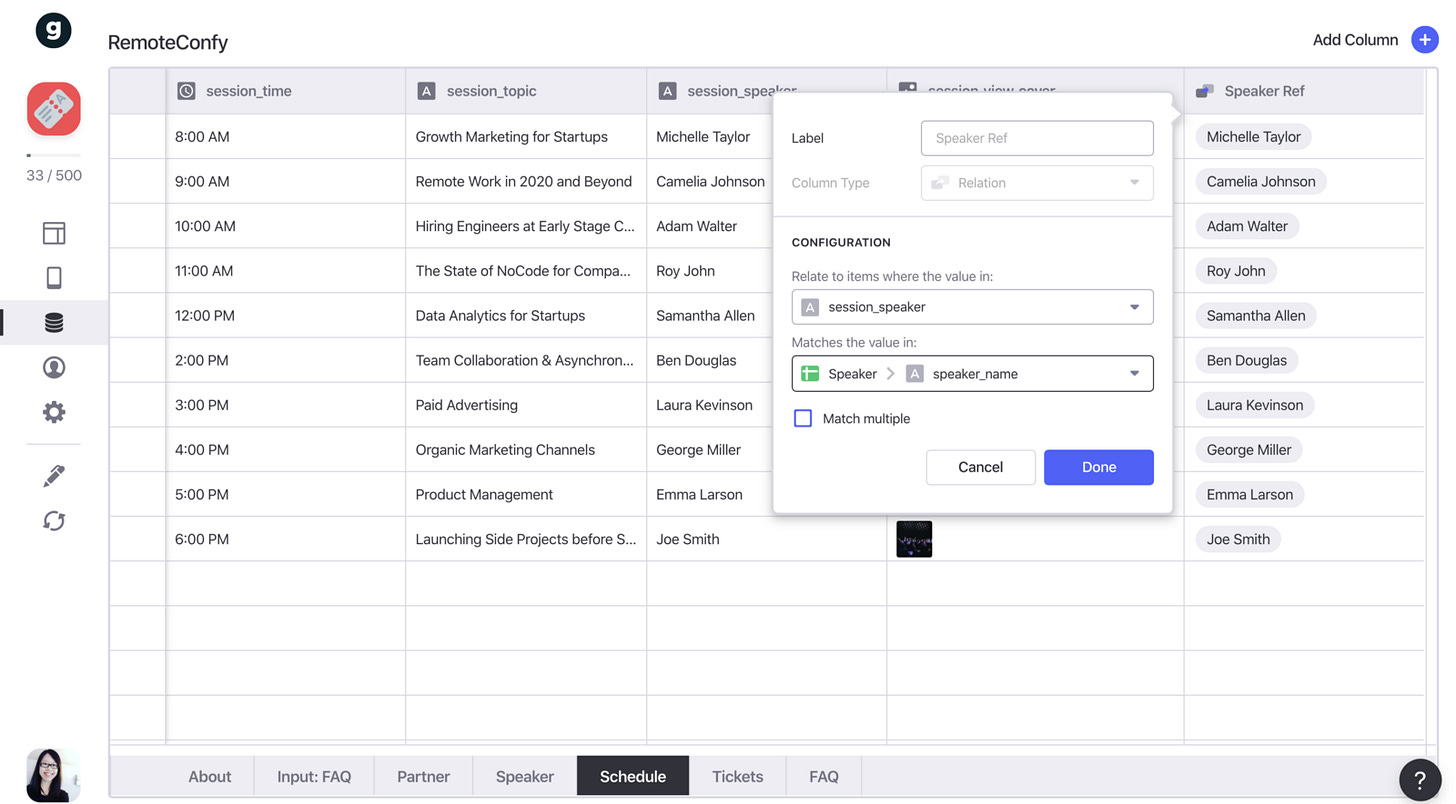This screenshot has width=1456, height=804.
Task: Switch to the About tab
Action: tap(210, 776)
